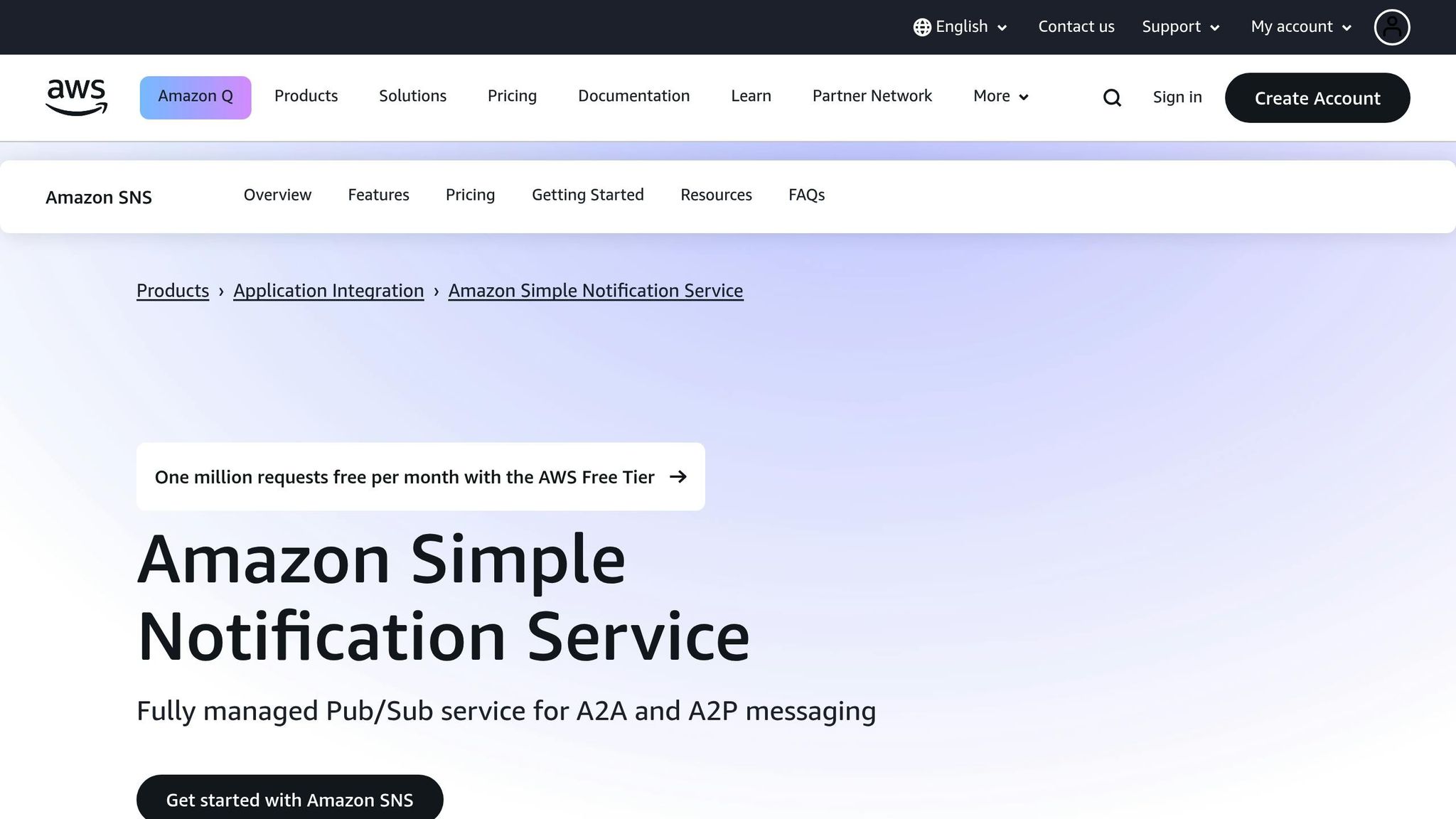This screenshot has height=819, width=1456.
Task: Click Get started with Amazon SNS
Action: click(290, 799)
